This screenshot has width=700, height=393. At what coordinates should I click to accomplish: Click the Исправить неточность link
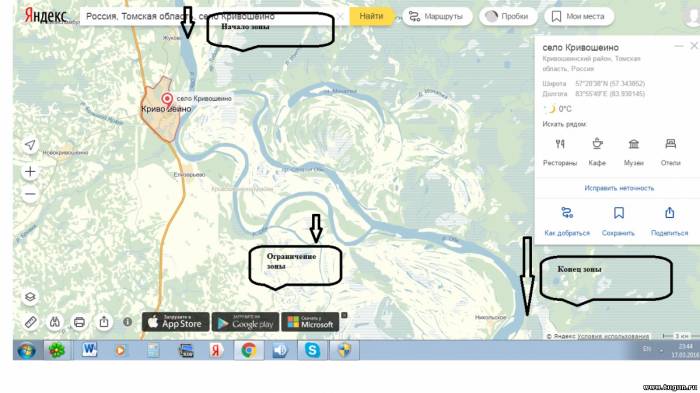pos(619,188)
